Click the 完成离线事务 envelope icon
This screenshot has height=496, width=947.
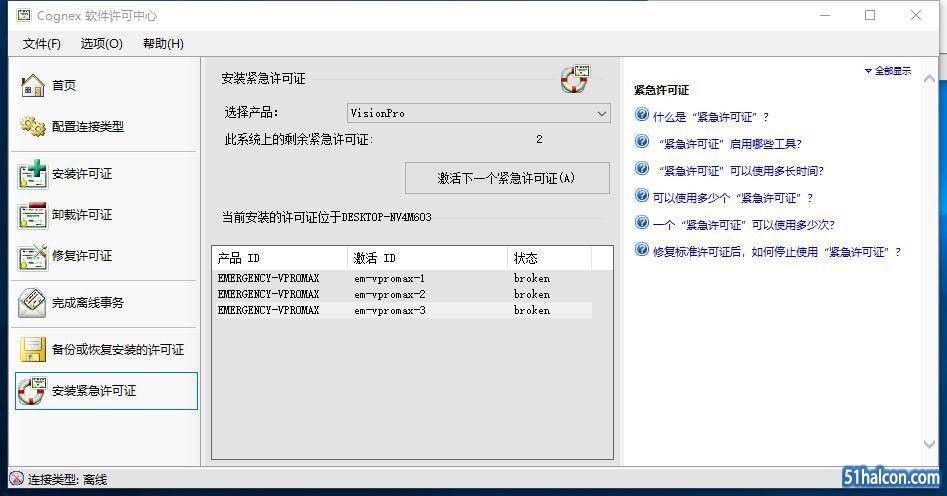[x=32, y=303]
